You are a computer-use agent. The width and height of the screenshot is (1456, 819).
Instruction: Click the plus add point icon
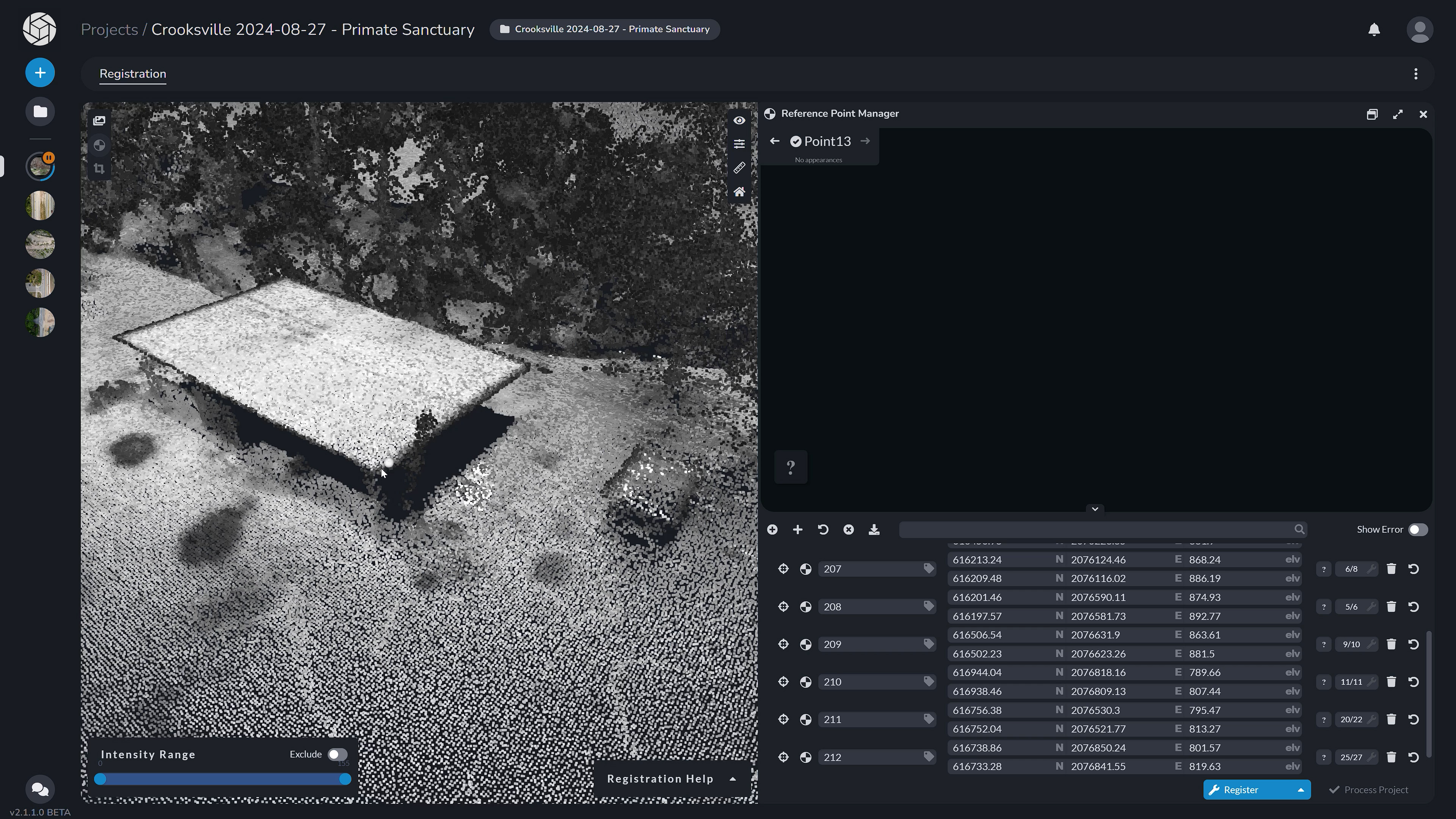(x=797, y=530)
